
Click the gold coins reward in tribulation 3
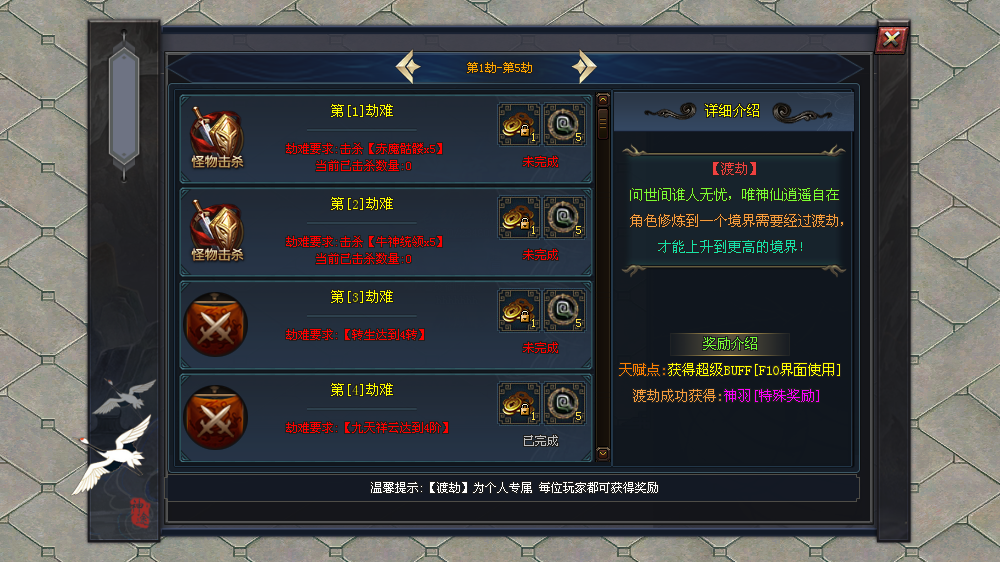[518, 311]
